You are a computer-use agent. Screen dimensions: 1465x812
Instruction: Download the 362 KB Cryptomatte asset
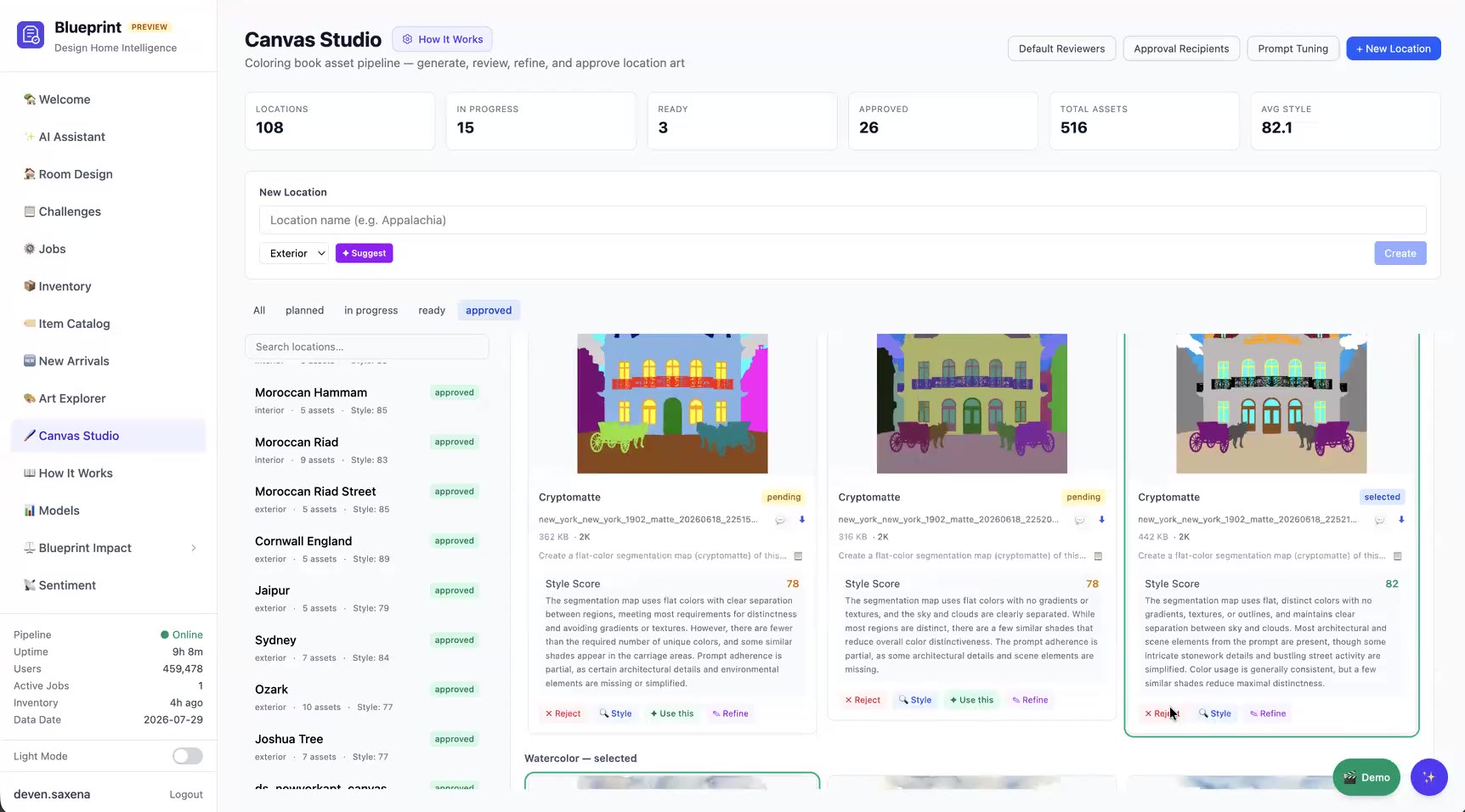[x=801, y=520]
